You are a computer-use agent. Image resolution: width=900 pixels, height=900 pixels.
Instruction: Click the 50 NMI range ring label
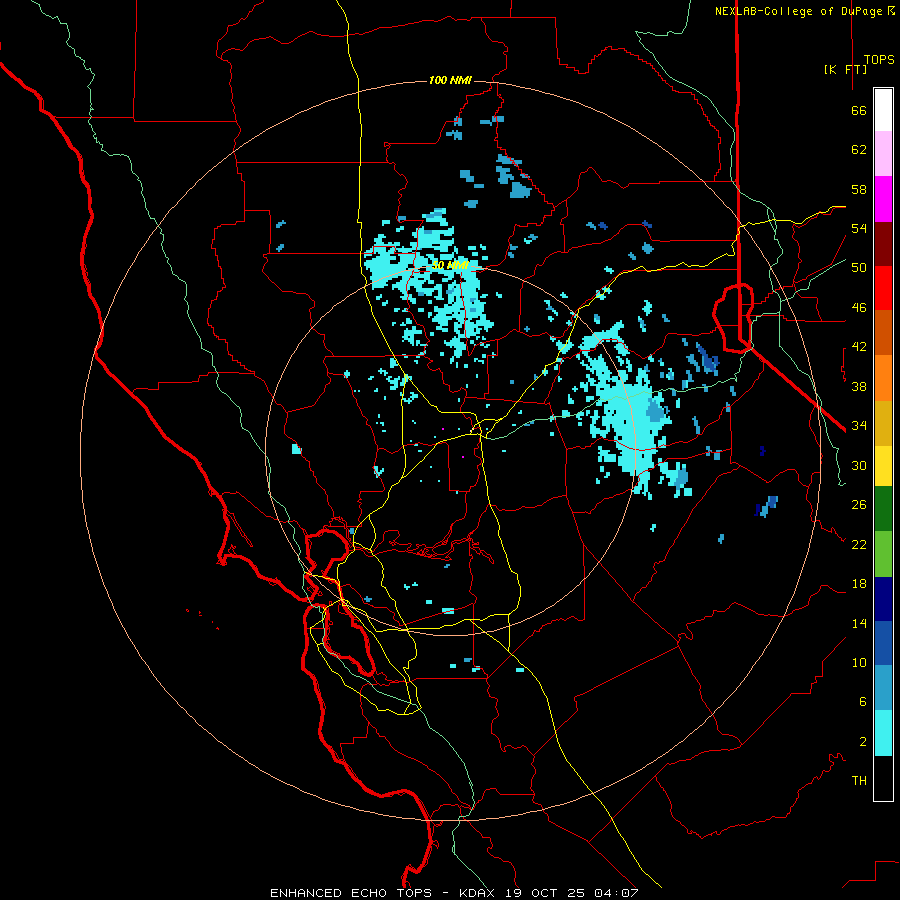click(x=449, y=265)
